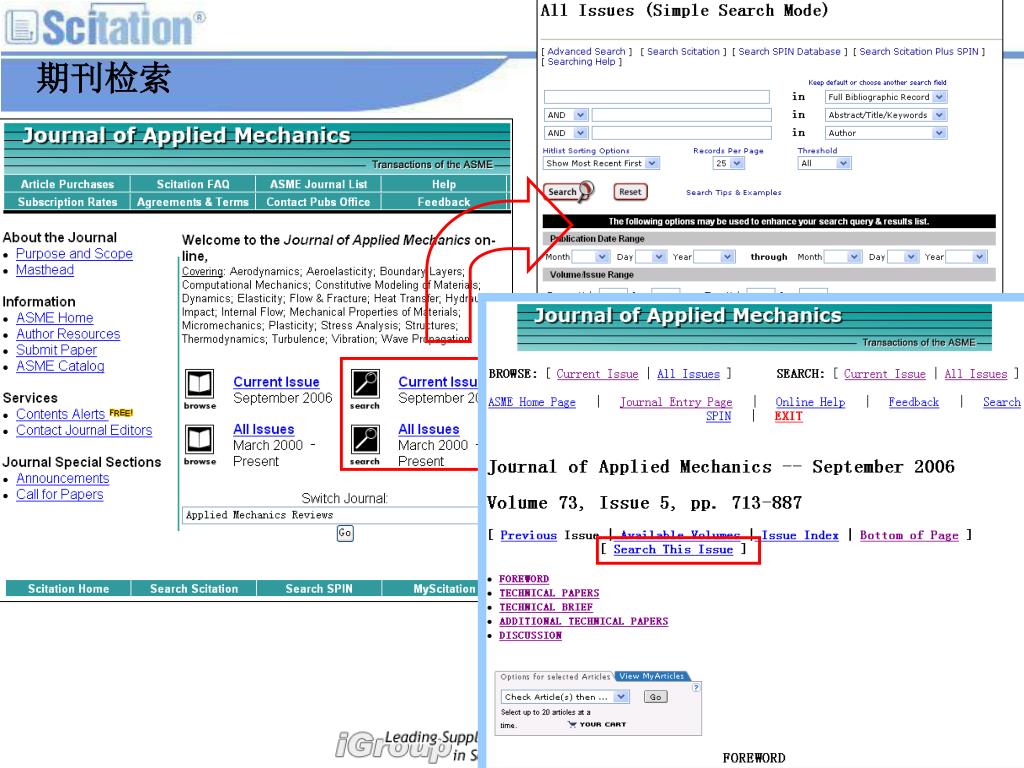The width and height of the screenshot is (1024, 768).
Task: Click the Reset button
Action: [x=630, y=191]
